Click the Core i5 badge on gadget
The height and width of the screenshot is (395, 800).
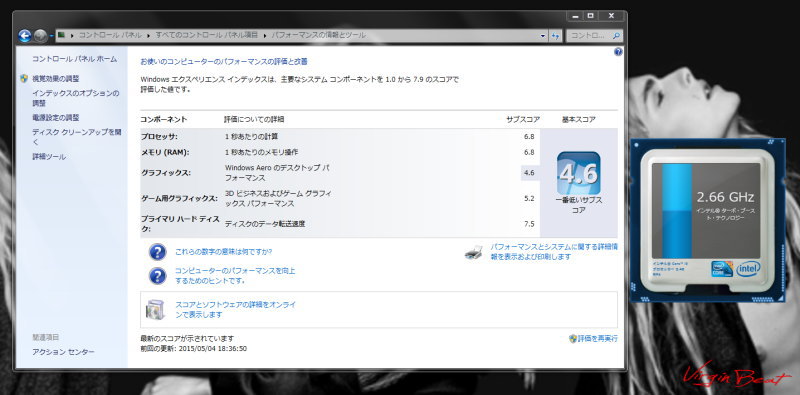722,269
